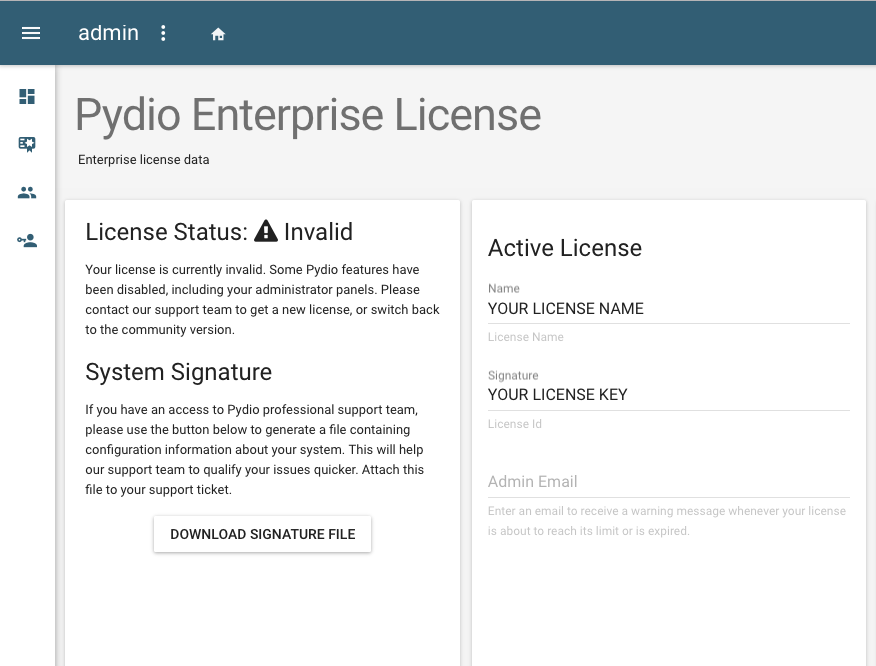This screenshot has width=876, height=666.
Task: Open the dashboard icon in sidebar
Action: (27, 97)
